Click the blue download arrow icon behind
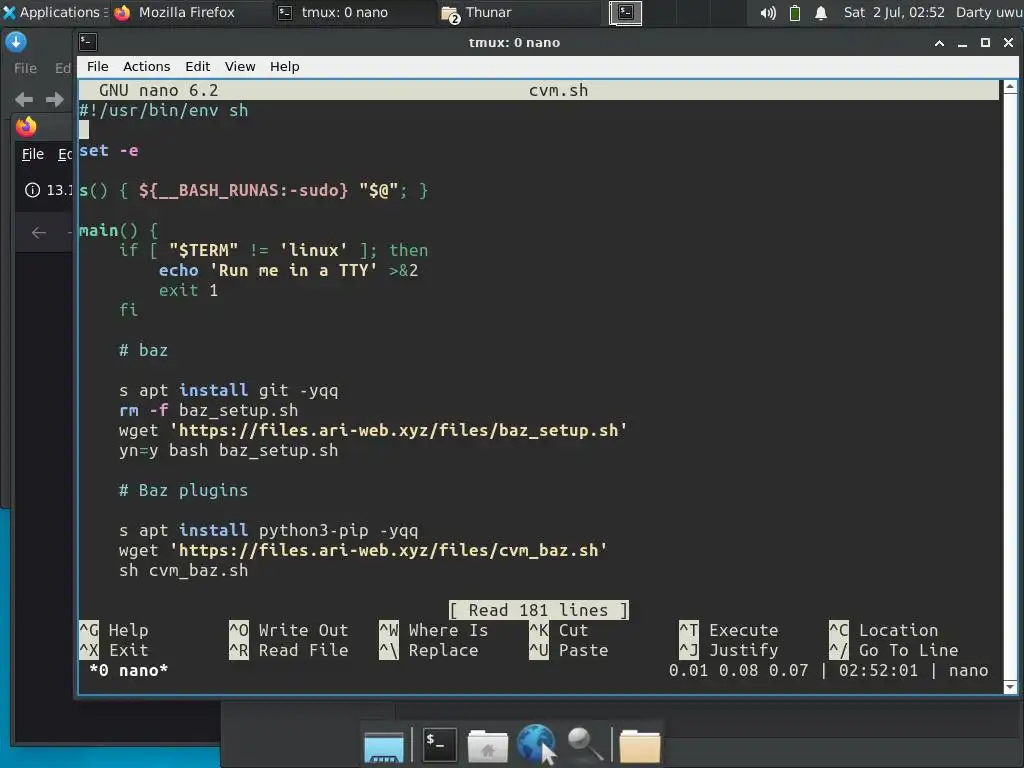This screenshot has height=768, width=1024. coord(16,42)
